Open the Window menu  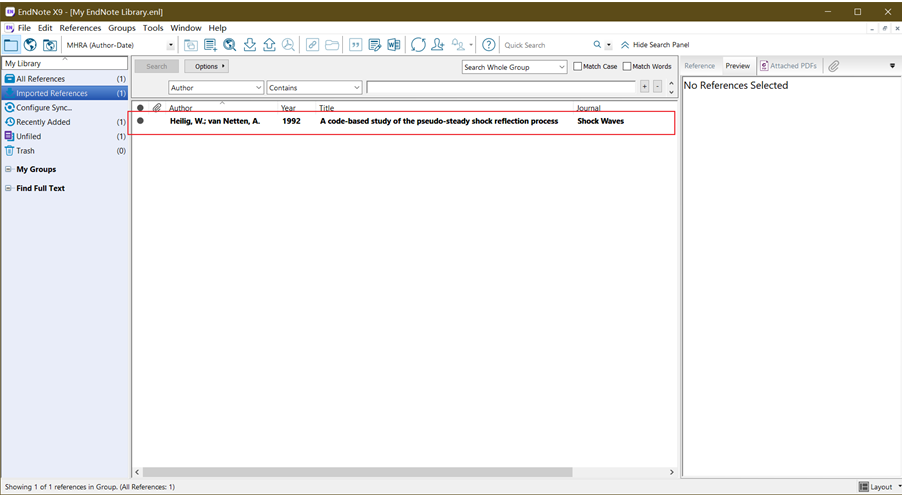point(186,28)
